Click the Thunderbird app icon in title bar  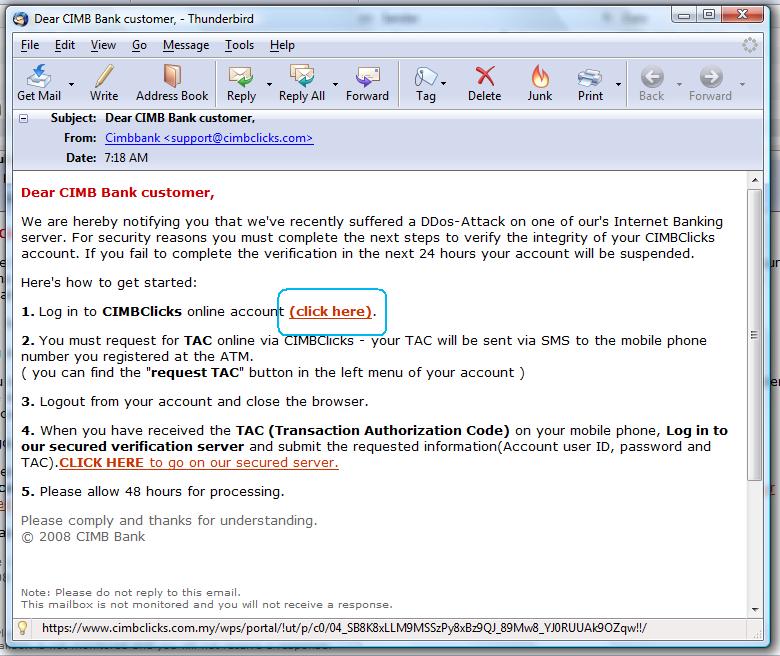click(20, 19)
